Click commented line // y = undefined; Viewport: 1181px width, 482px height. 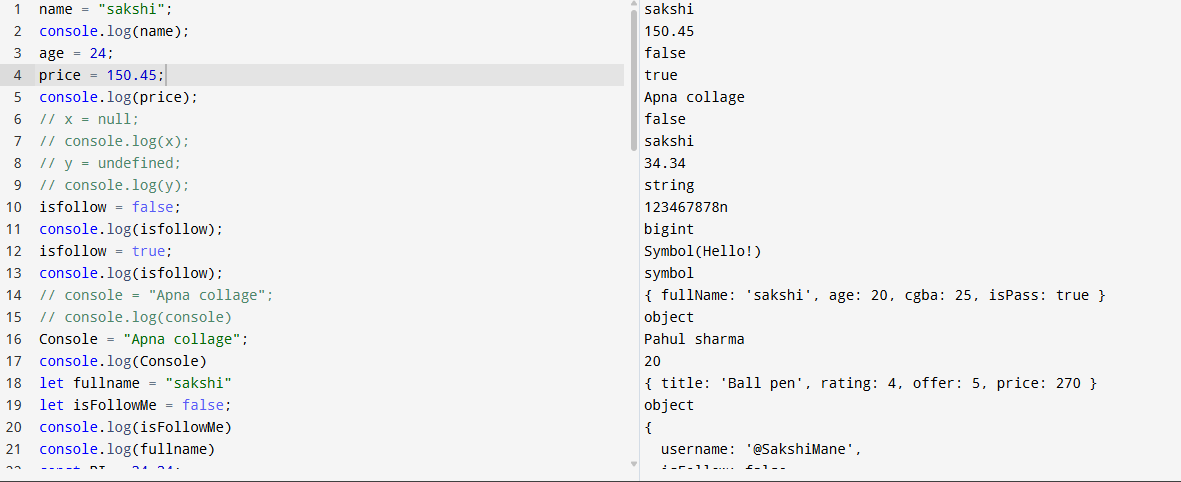(110, 163)
